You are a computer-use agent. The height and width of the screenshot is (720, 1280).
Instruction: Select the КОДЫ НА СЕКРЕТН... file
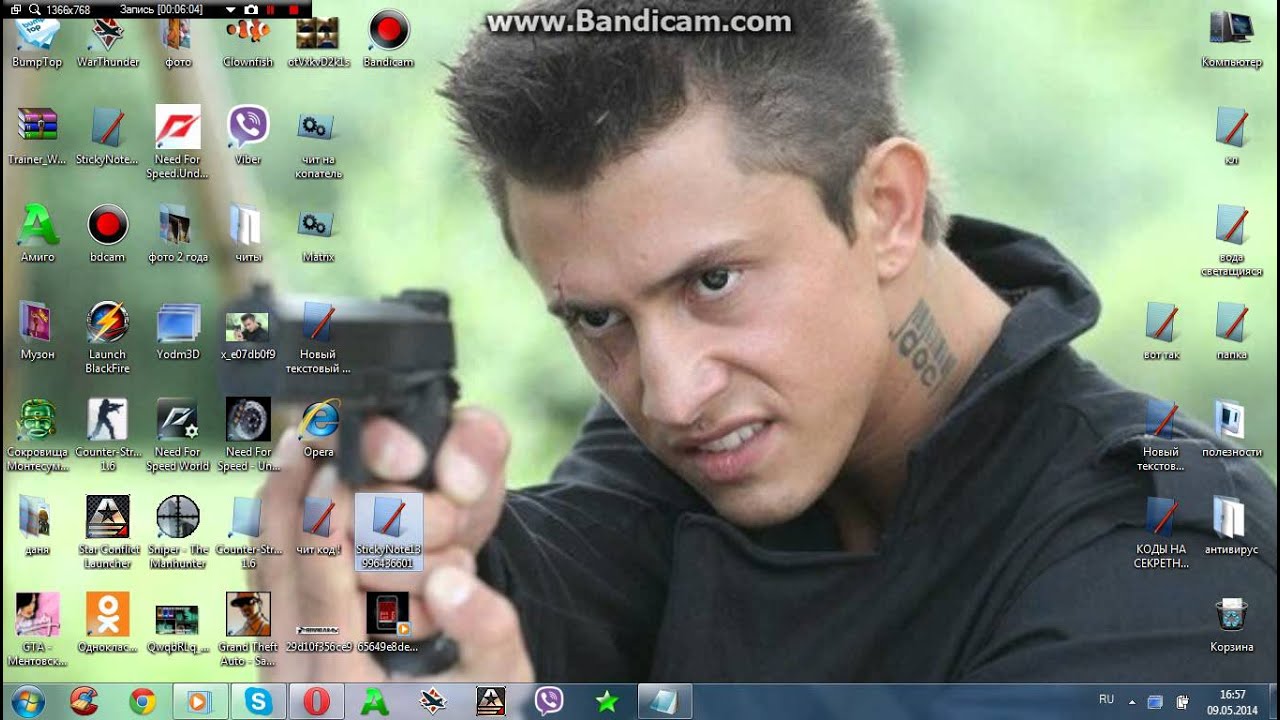pos(1161,532)
